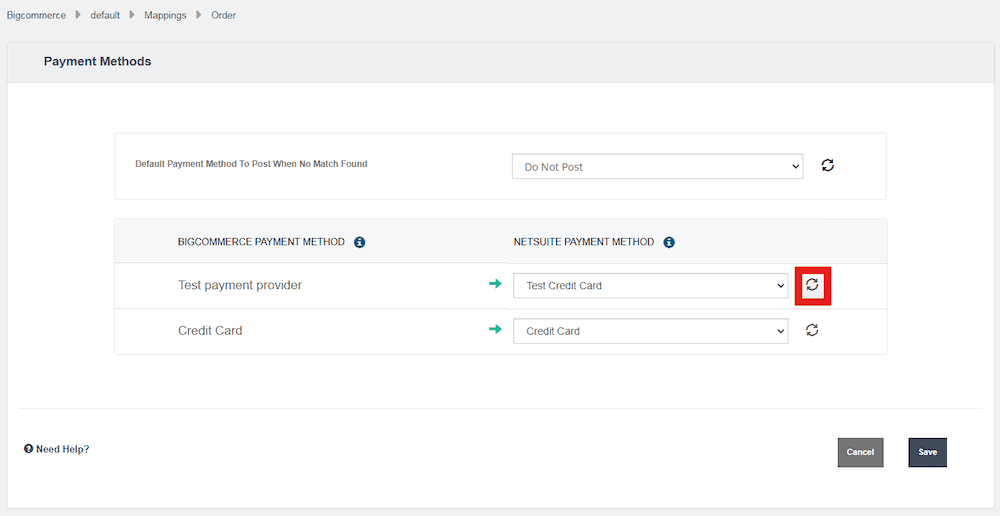Viewport: 1000px width, 516px height.
Task: Save the payment method mappings
Action: pos(928,452)
